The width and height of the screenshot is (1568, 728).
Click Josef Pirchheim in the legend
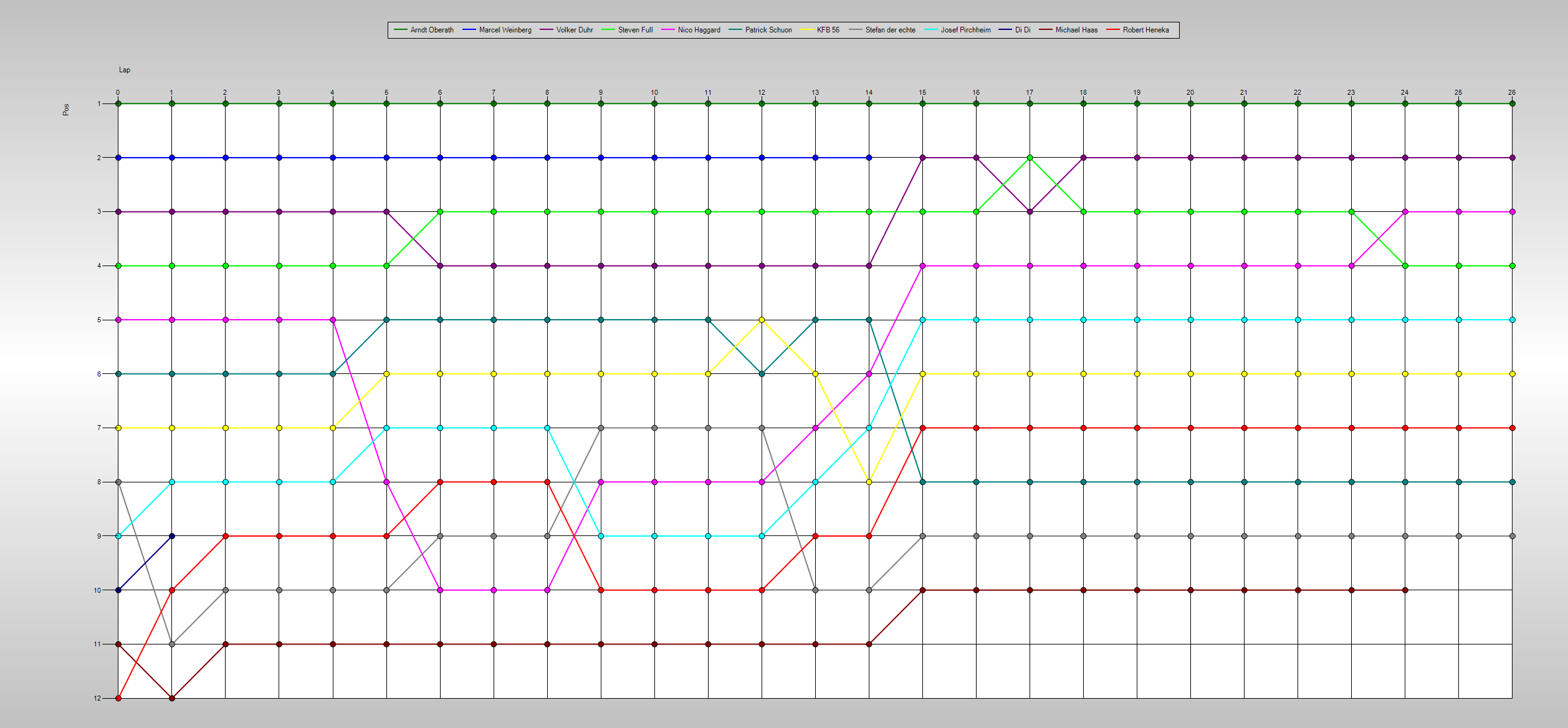(x=957, y=30)
